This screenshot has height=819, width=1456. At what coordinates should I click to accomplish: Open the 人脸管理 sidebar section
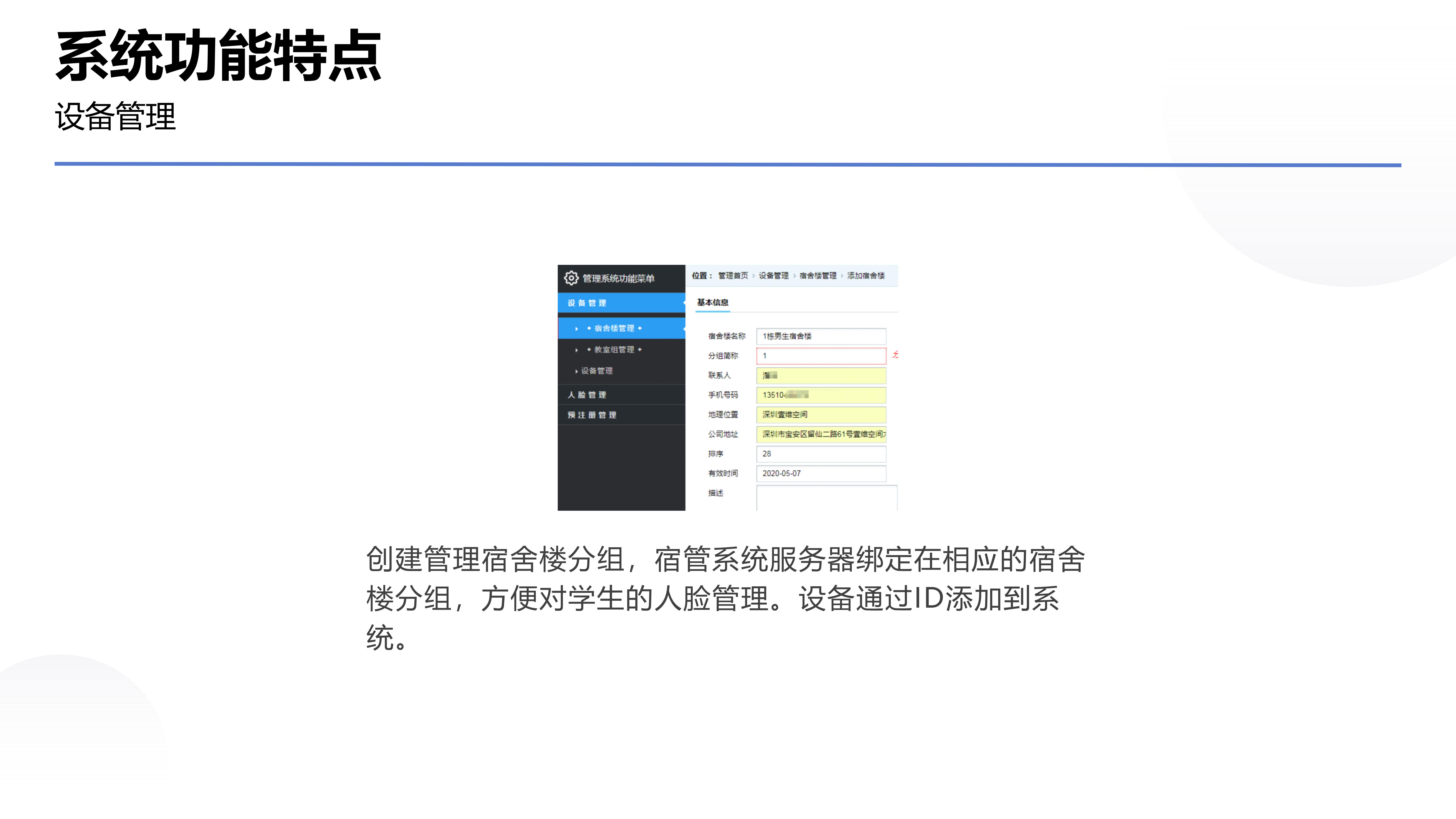[x=621, y=395]
